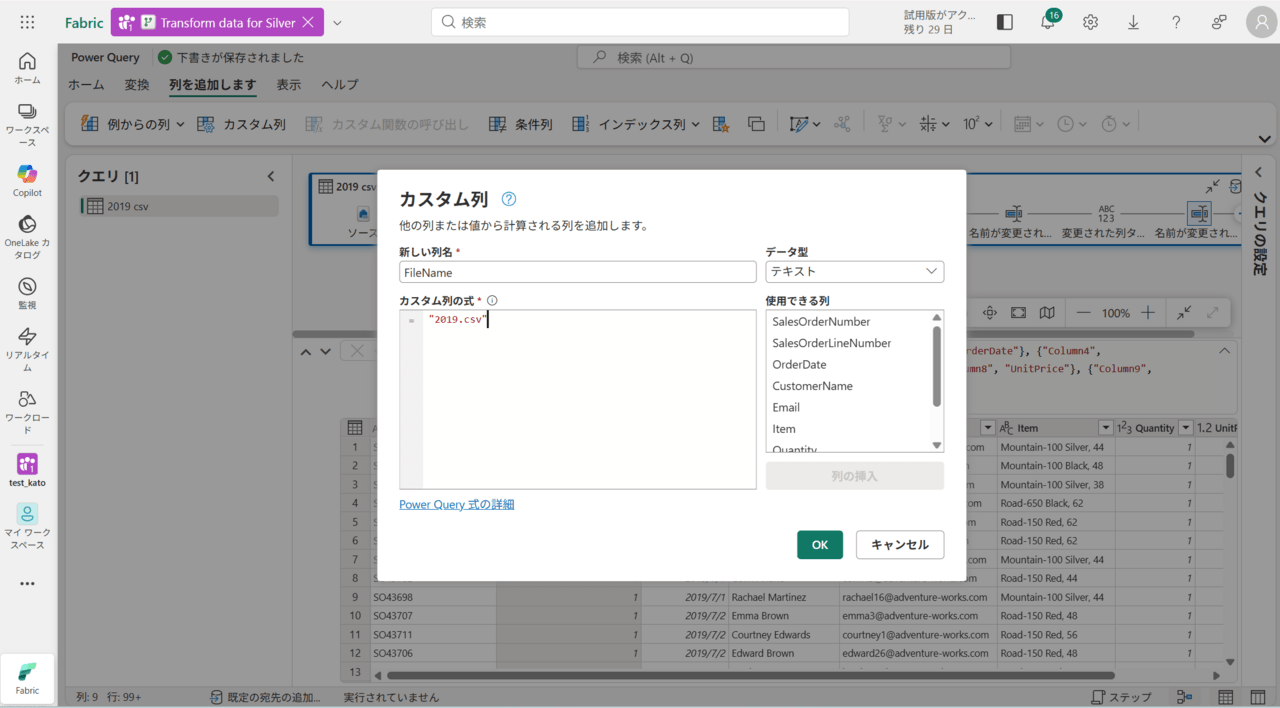Click the キャンセル button
The width and height of the screenshot is (1280, 708).
click(x=899, y=545)
